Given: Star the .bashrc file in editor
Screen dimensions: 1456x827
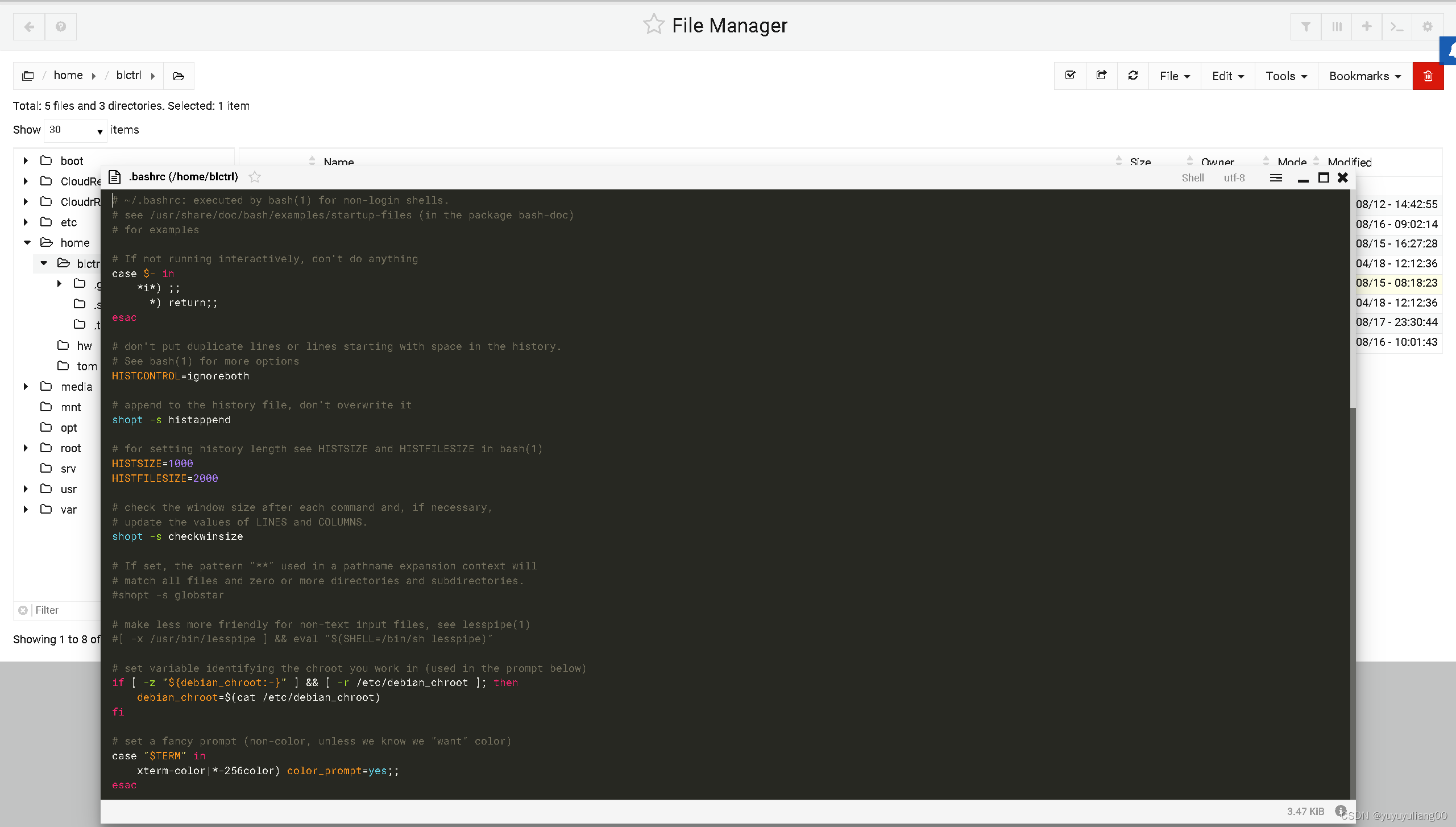Looking at the screenshot, I should point(255,177).
